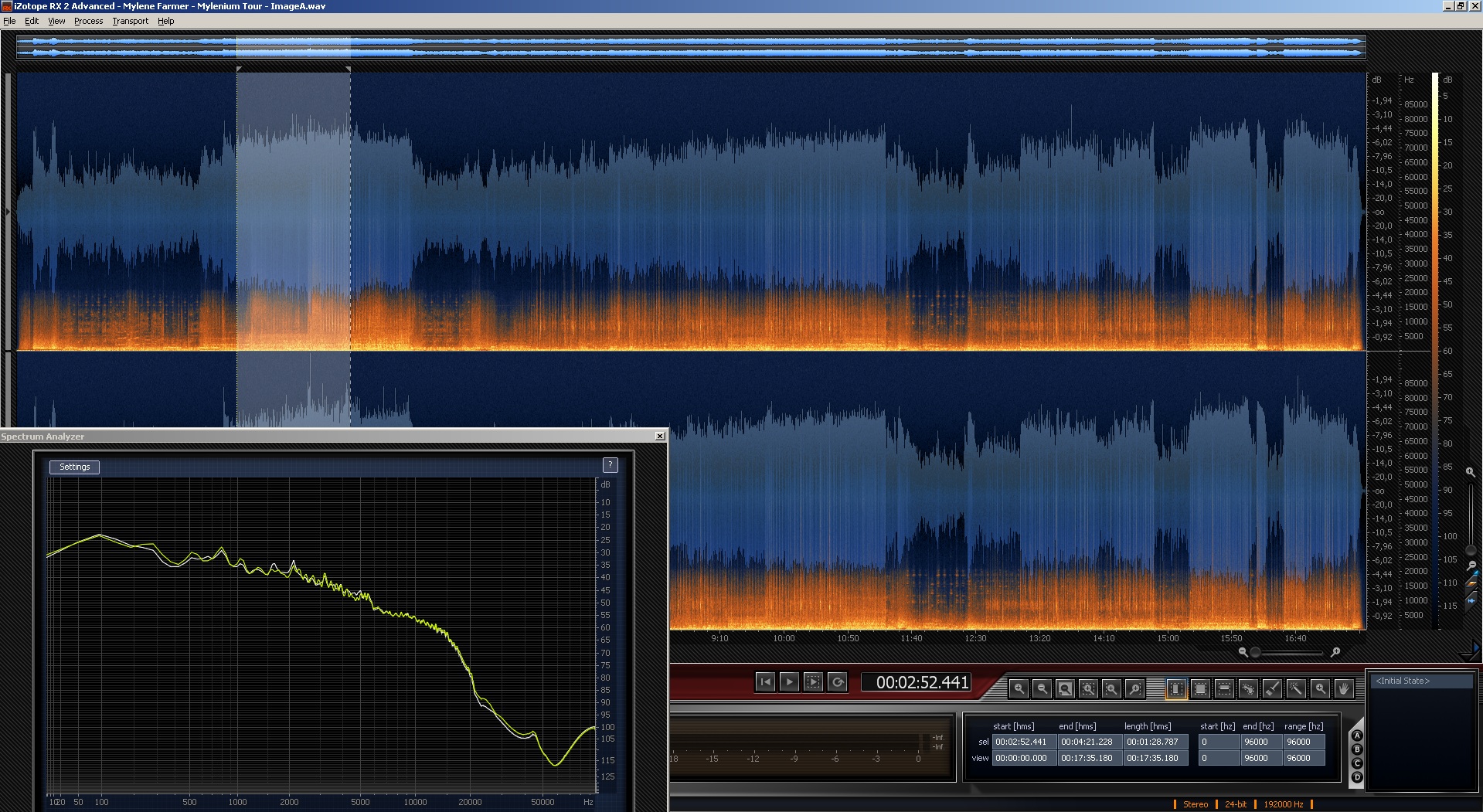Image resolution: width=1483 pixels, height=812 pixels.
Task: Click the view frequency range field
Action: (1303, 758)
